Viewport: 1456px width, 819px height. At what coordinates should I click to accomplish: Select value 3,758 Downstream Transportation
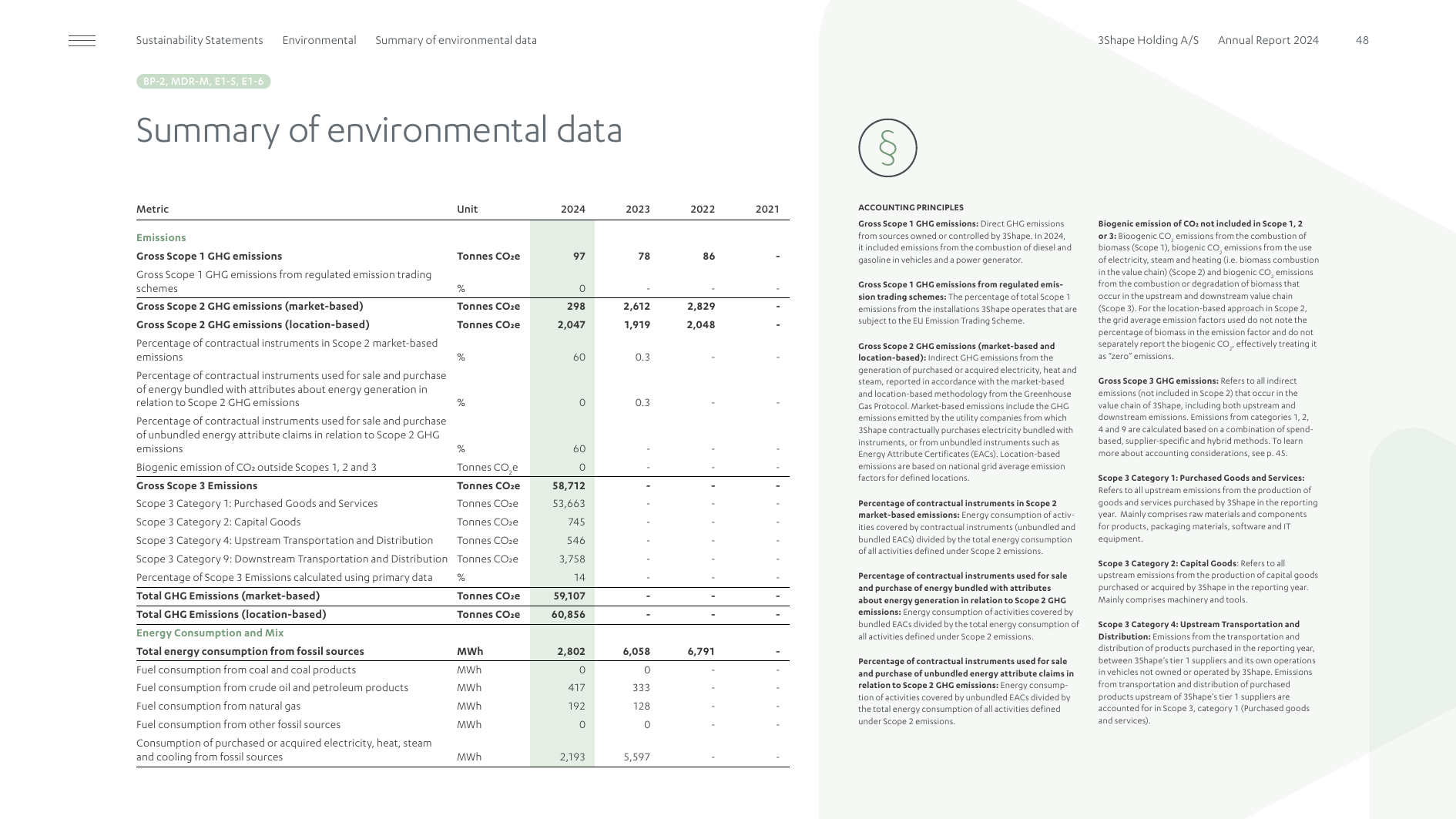[572, 559]
